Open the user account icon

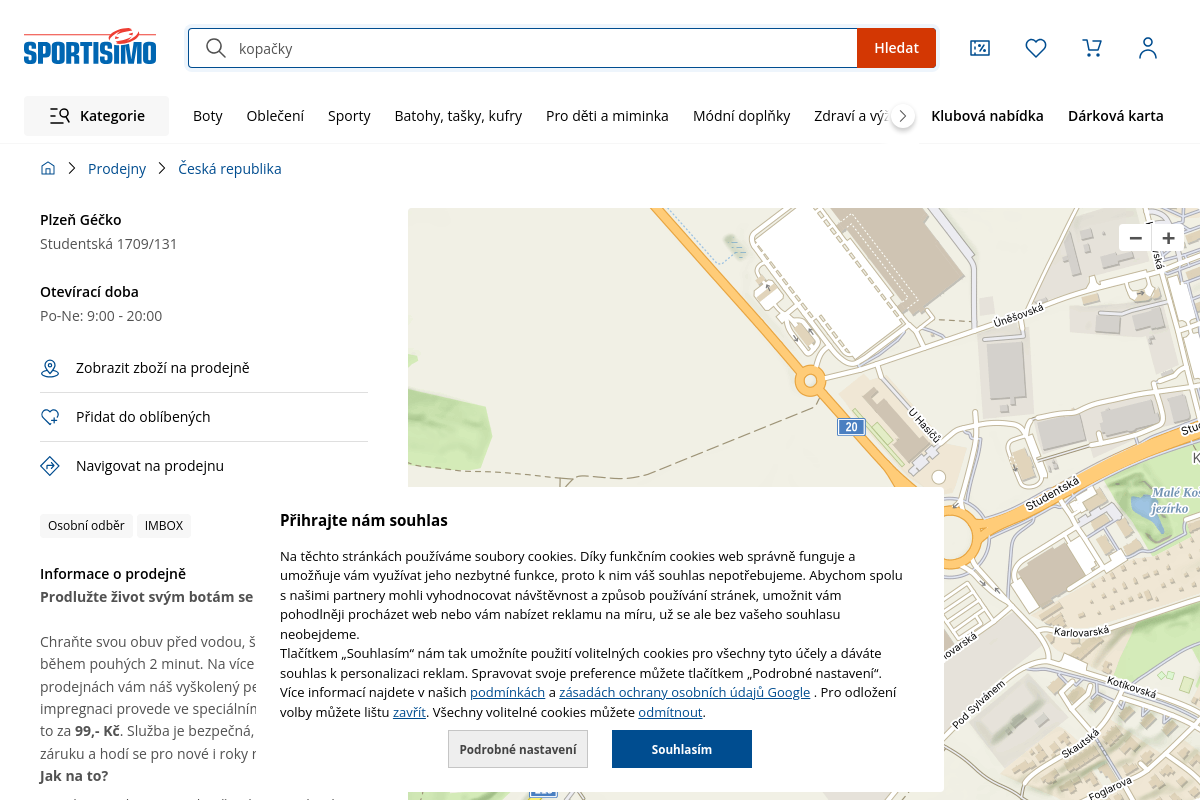coord(1148,48)
